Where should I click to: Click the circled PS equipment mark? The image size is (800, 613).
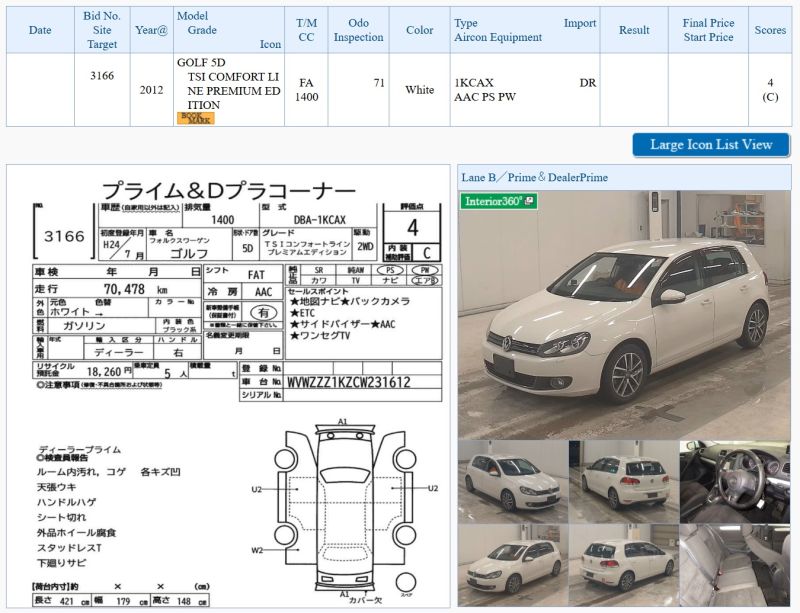point(390,270)
